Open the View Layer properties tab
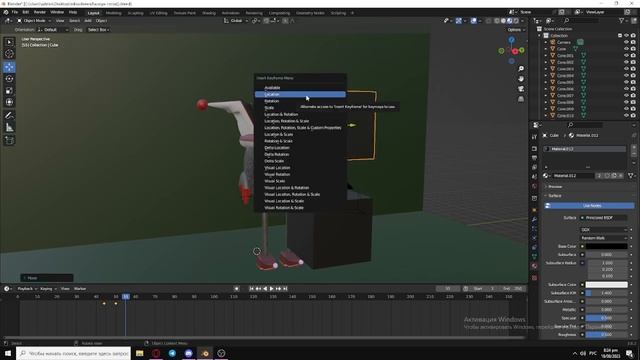Image resolution: width=640 pixels, height=360 pixels. [535, 167]
